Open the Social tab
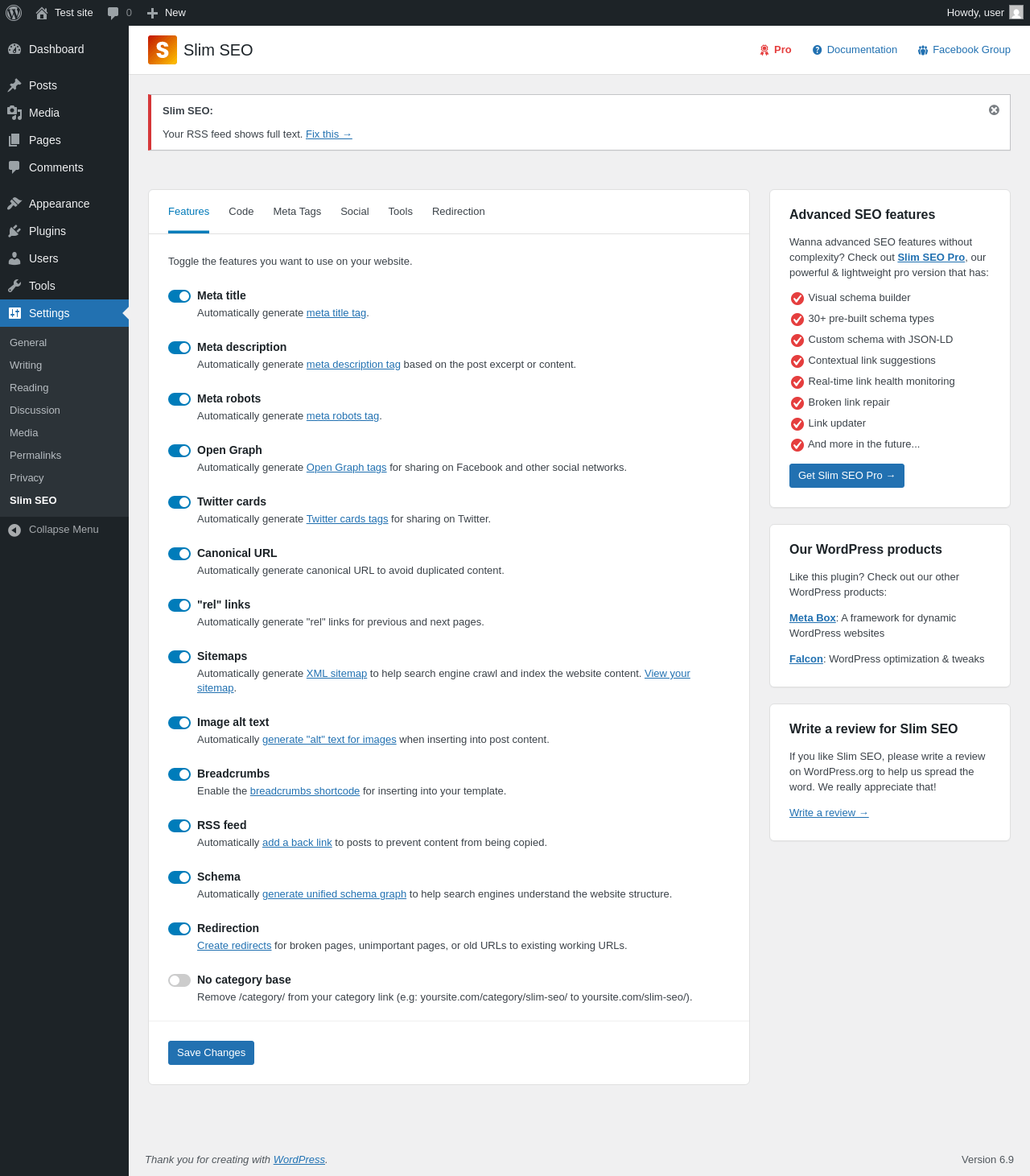Screen dimensions: 1030x1176 [355, 212]
